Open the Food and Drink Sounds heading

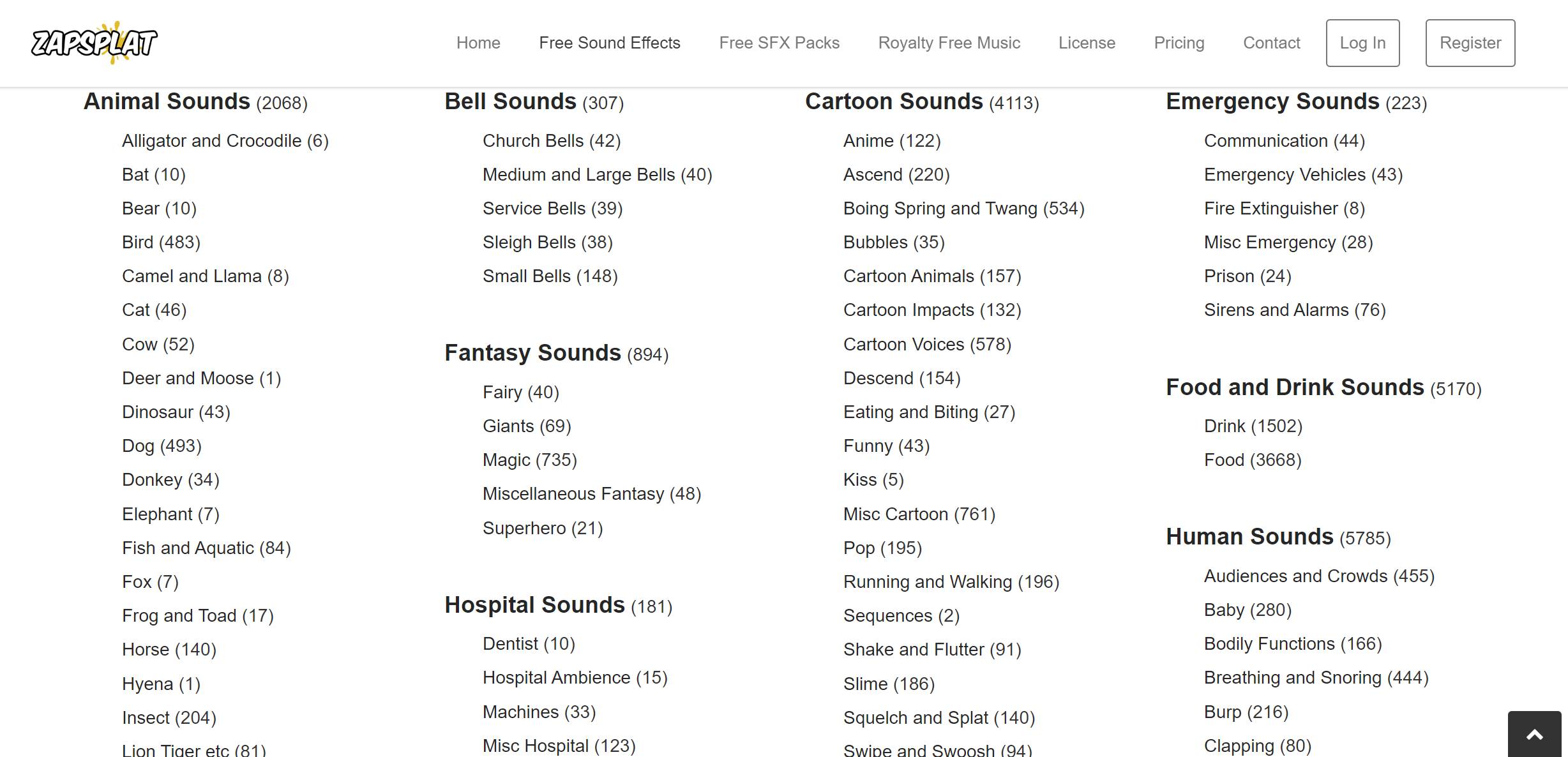1295,387
